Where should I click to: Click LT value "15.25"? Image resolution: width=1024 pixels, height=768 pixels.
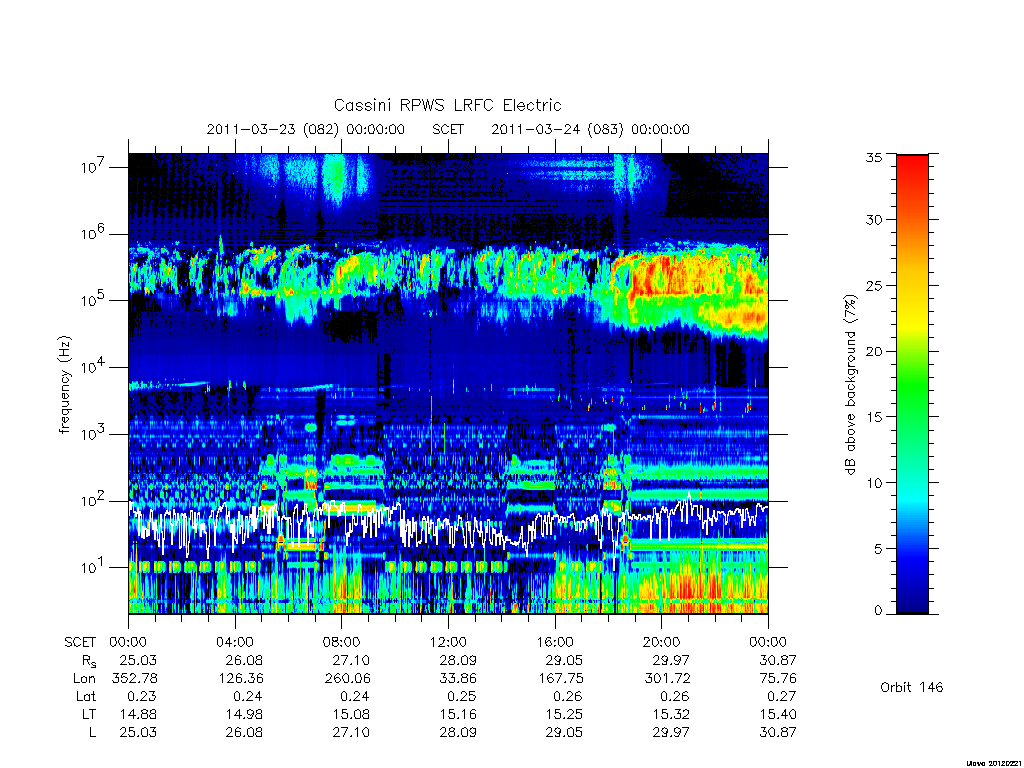(x=565, y=714)
